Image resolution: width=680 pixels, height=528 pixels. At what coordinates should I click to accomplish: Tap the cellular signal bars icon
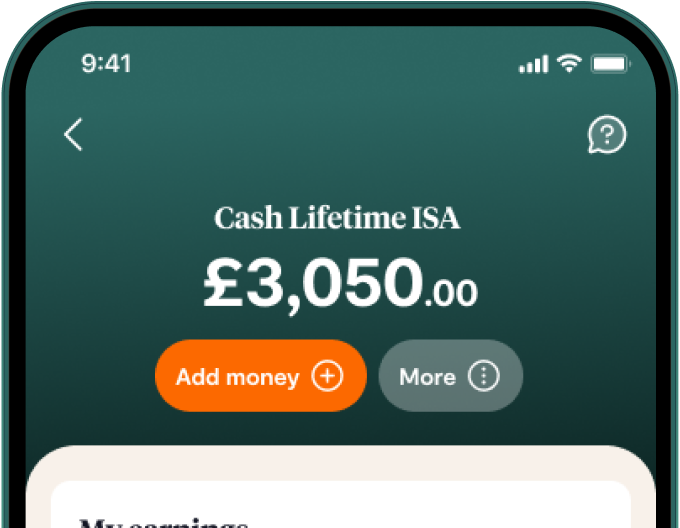pos(533,64)
